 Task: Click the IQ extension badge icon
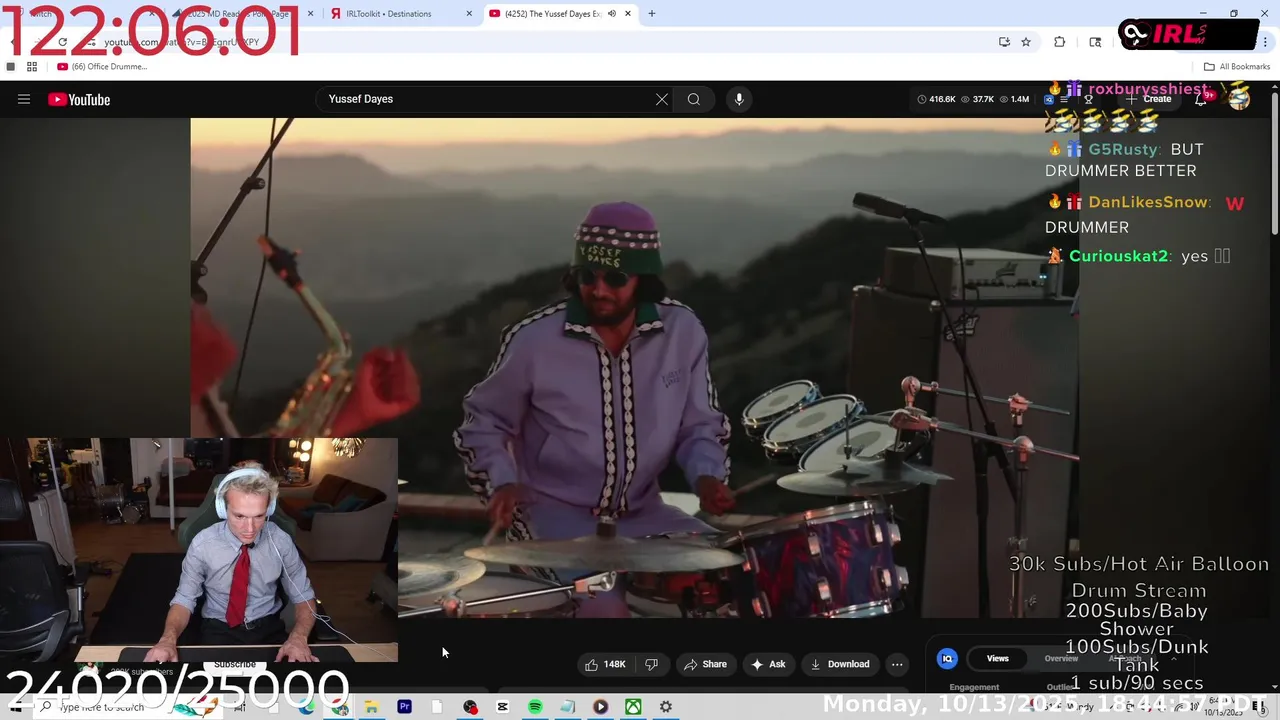pos(947,658)
